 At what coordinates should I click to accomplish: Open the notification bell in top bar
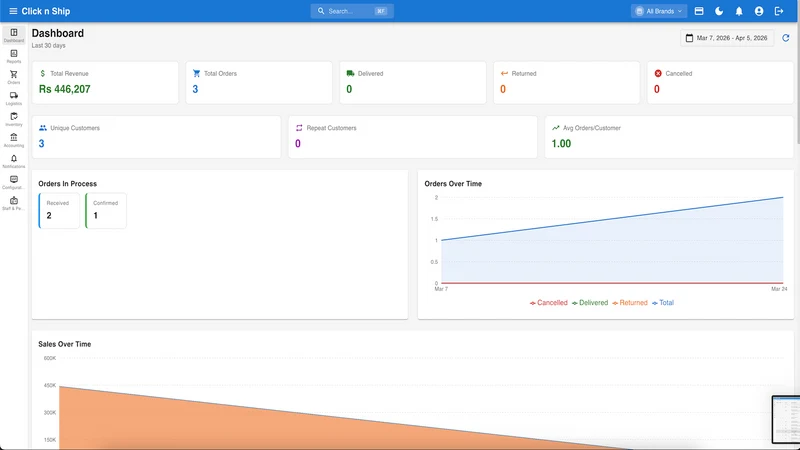pos(739,11)
